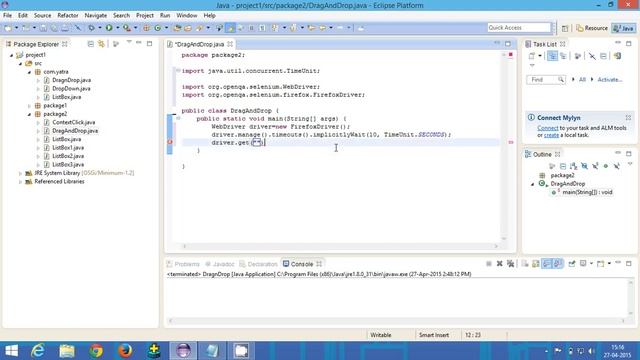Switch to the Resource perspective

pyautogui.click(x=592, y=28)
